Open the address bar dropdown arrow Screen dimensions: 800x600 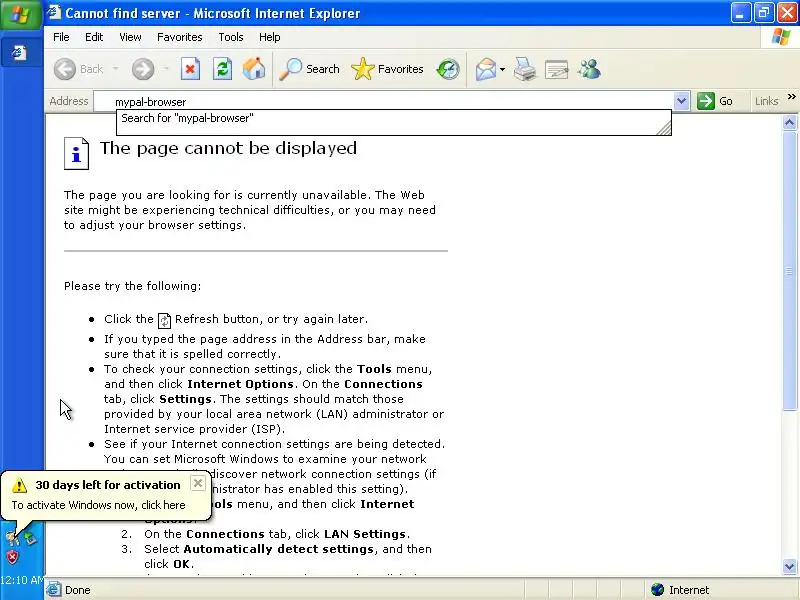coord(681,101)
